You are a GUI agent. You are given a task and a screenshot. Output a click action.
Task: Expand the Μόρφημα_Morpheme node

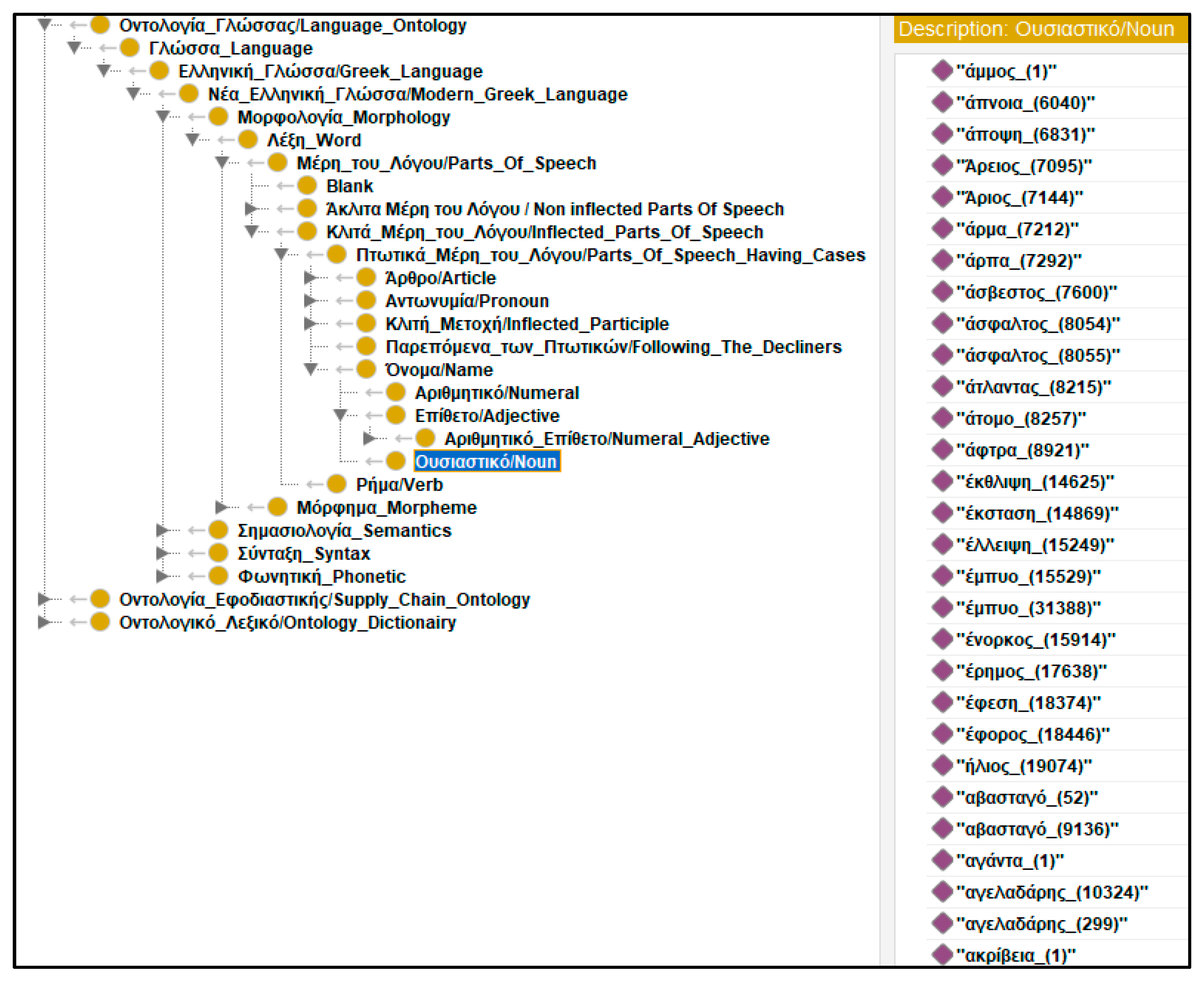[x=221, y=507]
